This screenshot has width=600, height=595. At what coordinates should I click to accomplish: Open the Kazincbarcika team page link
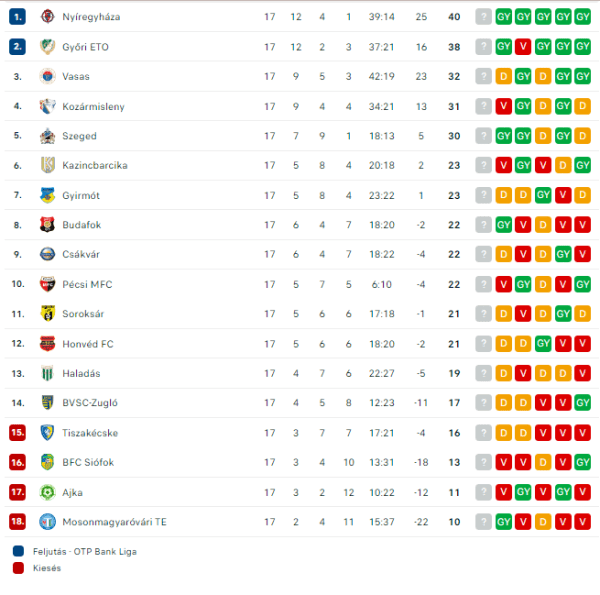[95, 165]
